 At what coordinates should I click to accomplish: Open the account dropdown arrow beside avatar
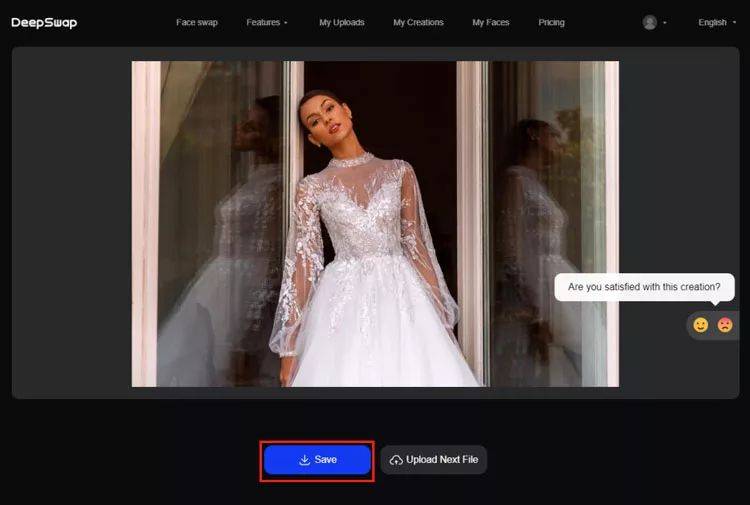point(664,23)
